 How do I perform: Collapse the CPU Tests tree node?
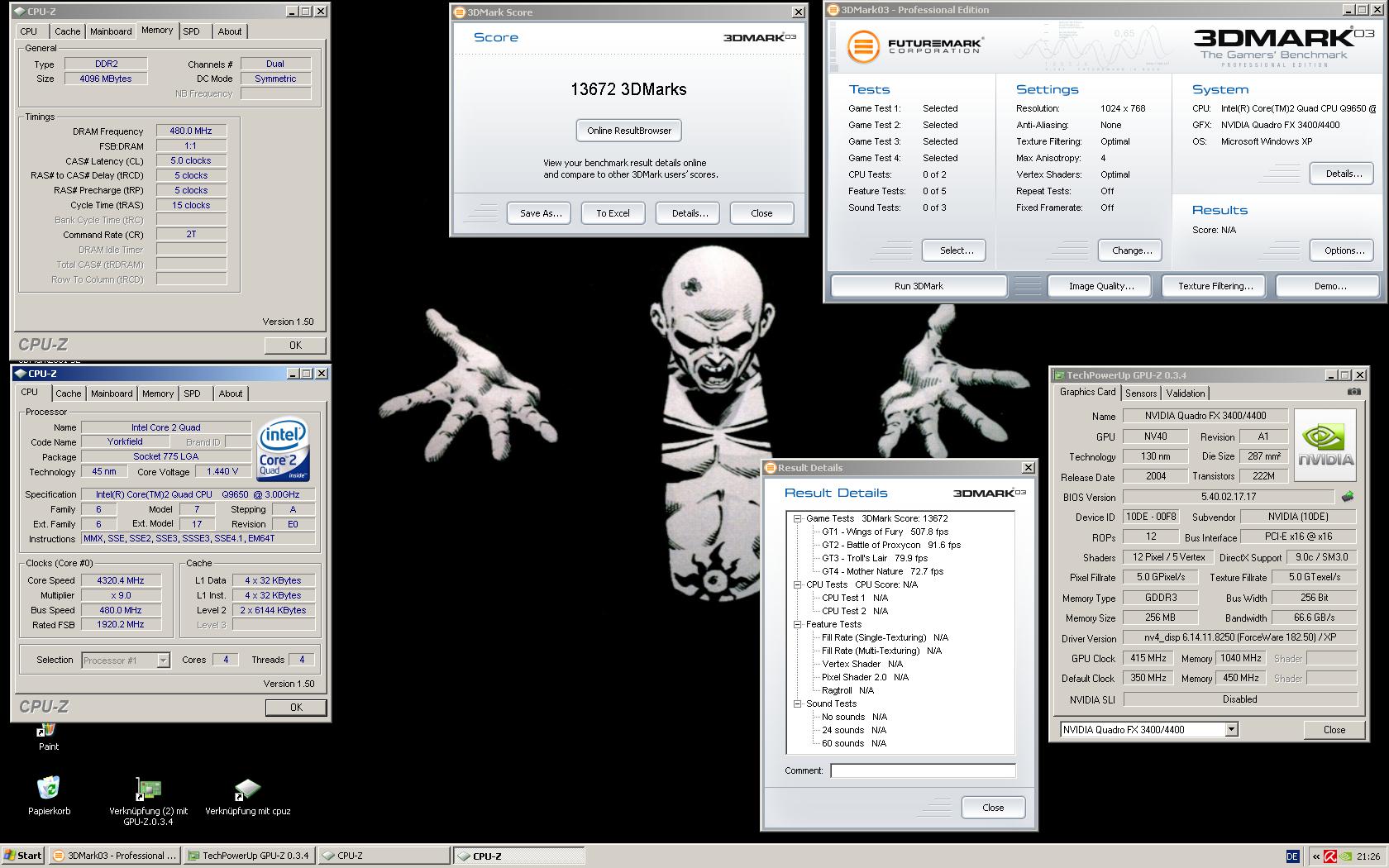(x=798, y=584)
